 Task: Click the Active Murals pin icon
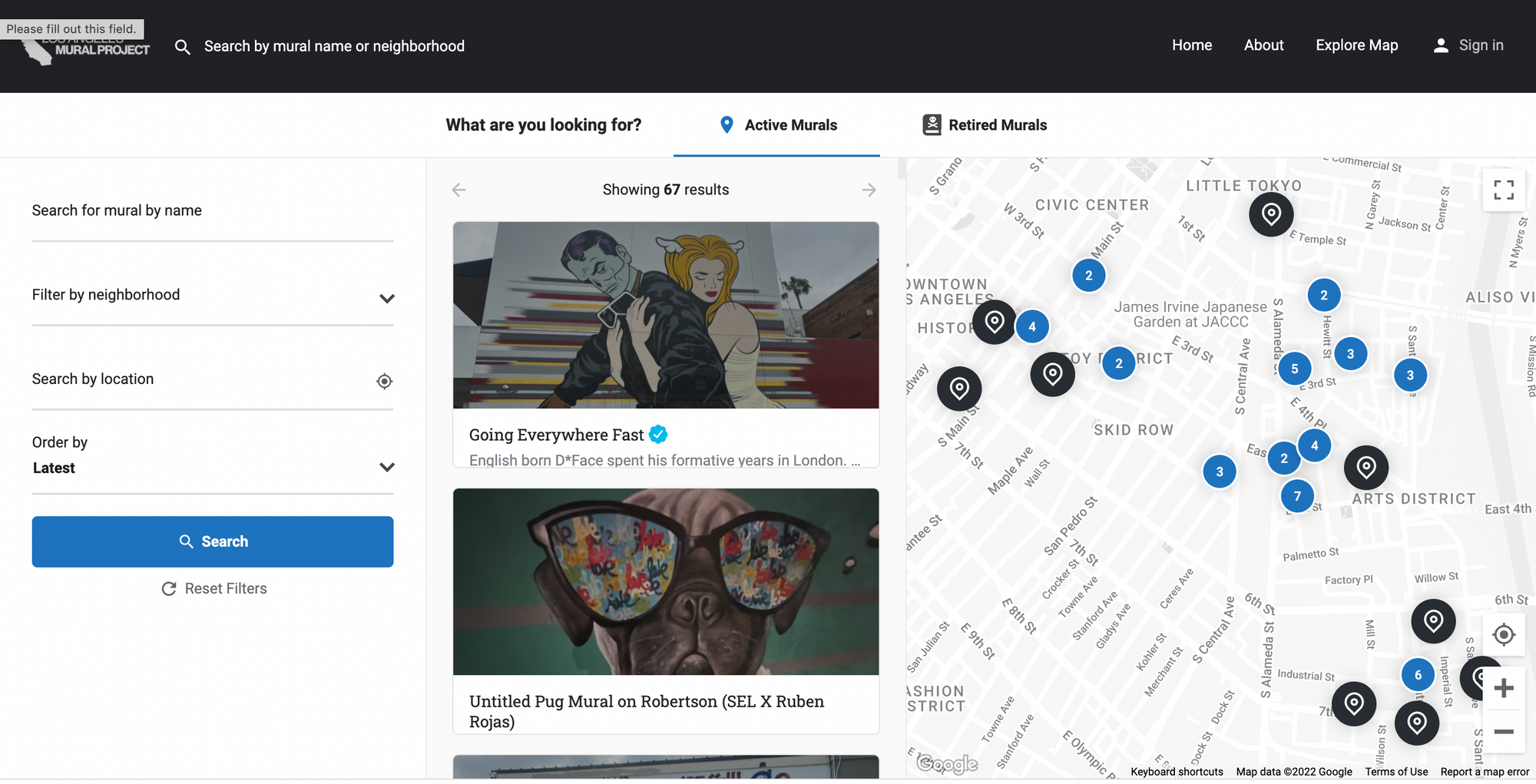pyautogui.click(x=727, y=124)
